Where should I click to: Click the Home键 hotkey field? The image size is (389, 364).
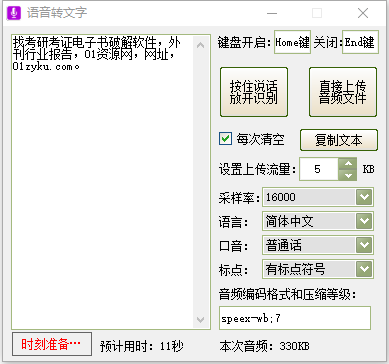292,42
